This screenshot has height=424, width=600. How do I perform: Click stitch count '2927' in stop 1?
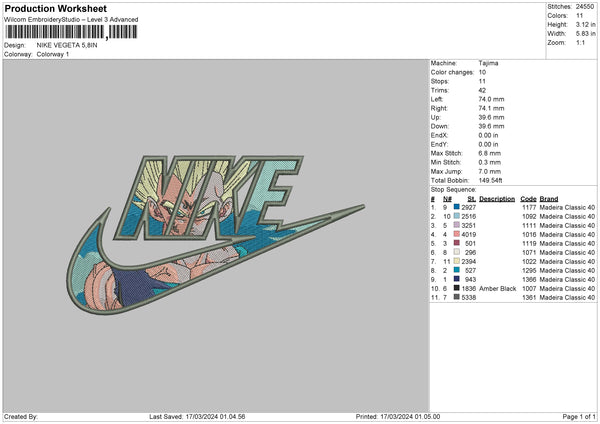tap(468, 207)
